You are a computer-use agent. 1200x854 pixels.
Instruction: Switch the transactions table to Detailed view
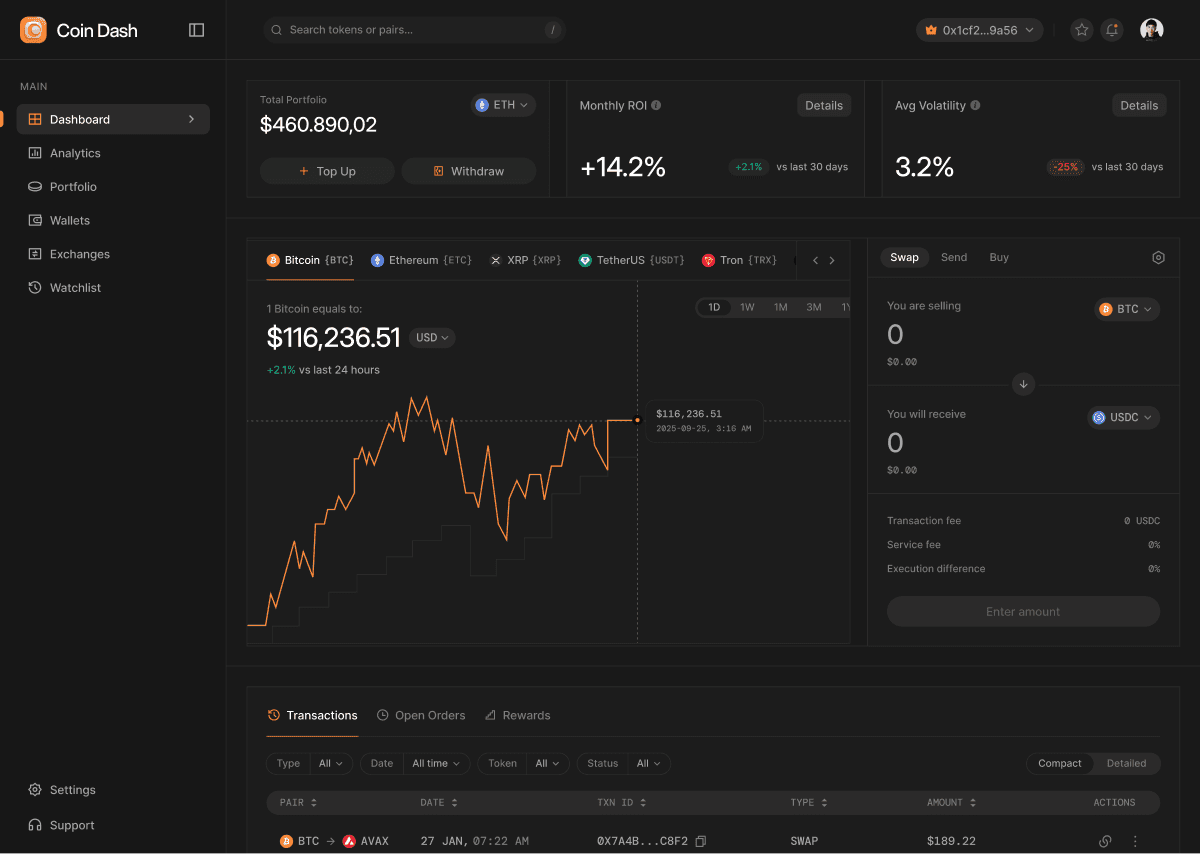[1126, 763]
